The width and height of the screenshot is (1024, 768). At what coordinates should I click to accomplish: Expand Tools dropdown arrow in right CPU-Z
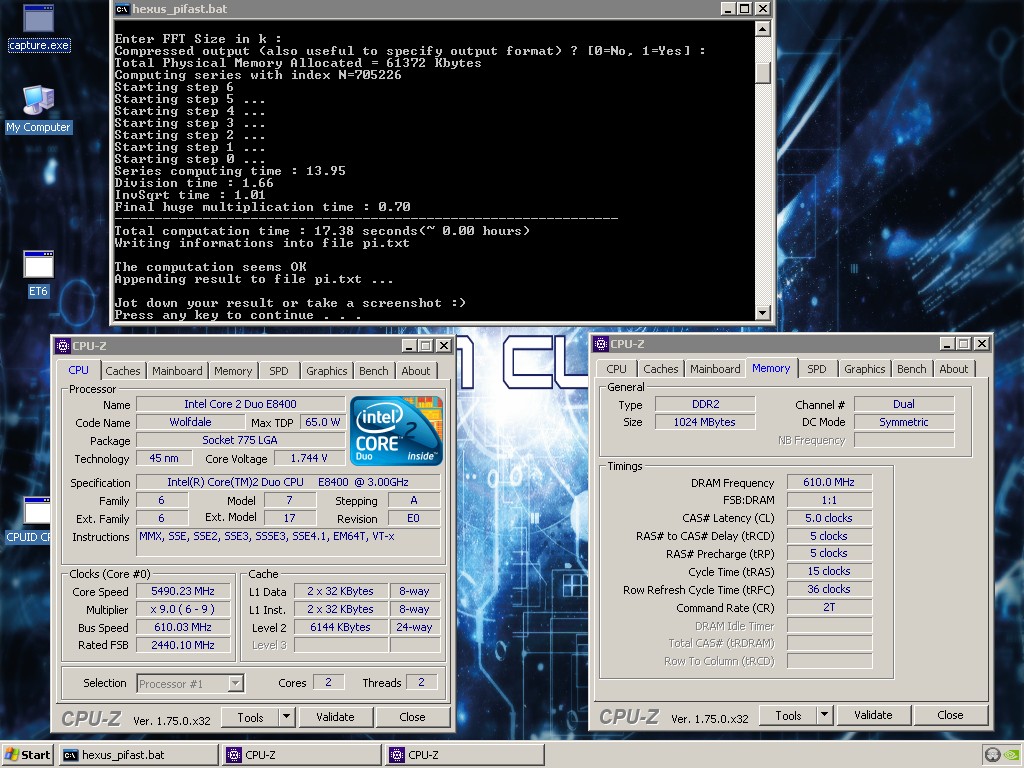click(825, 715)
